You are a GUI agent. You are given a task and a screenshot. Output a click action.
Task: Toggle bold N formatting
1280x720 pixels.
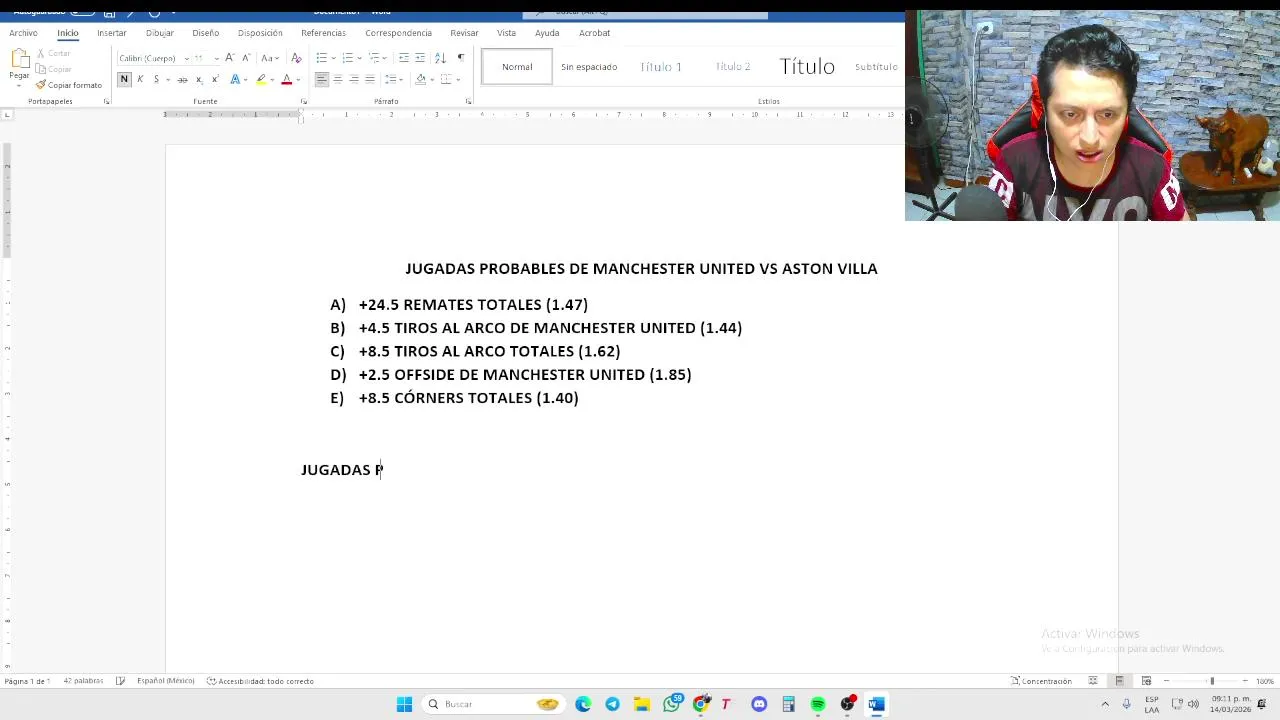coord(124,79)
